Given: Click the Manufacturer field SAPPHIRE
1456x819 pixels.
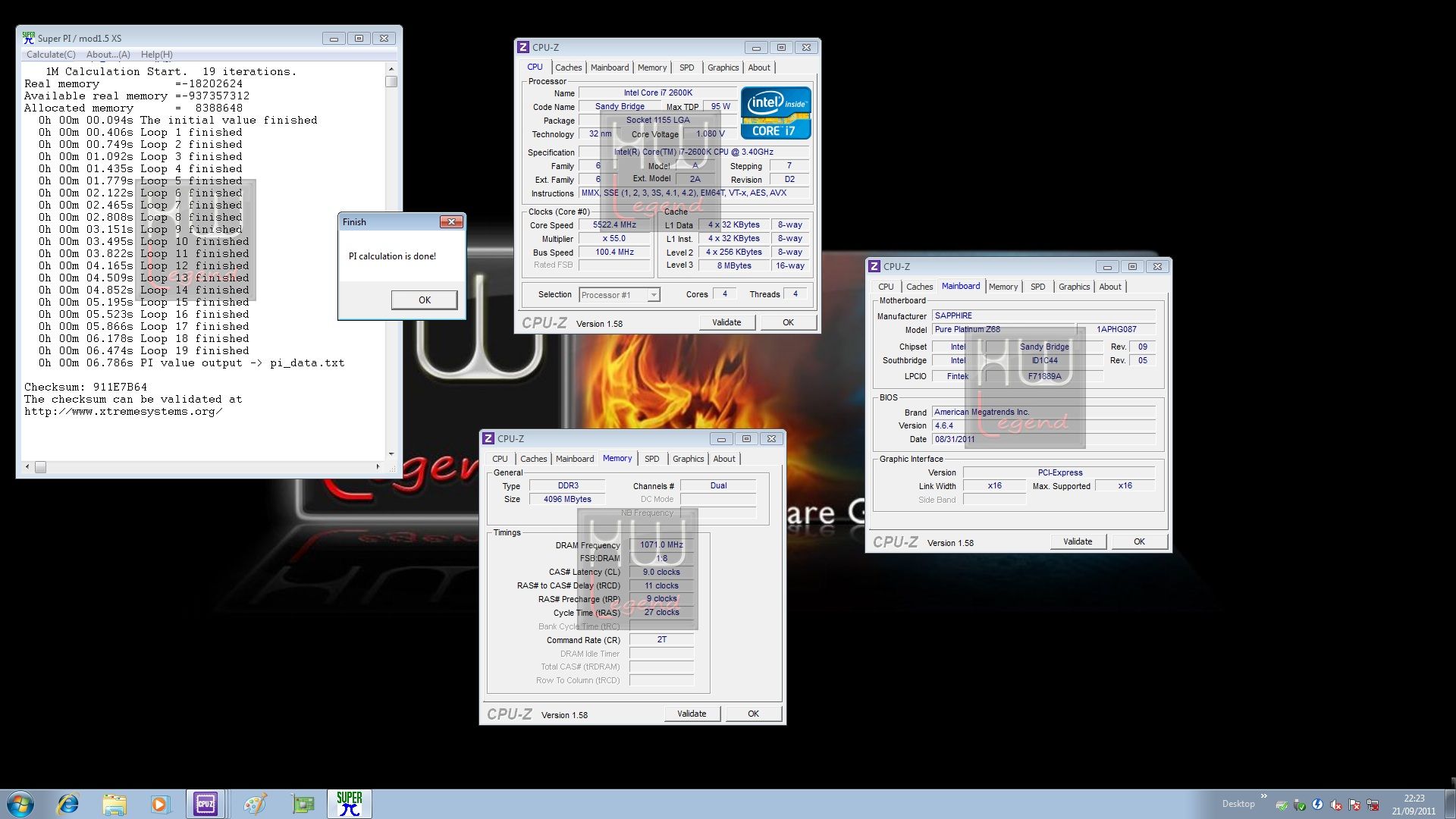Looking at the screenshot, I should (1043, 315).
